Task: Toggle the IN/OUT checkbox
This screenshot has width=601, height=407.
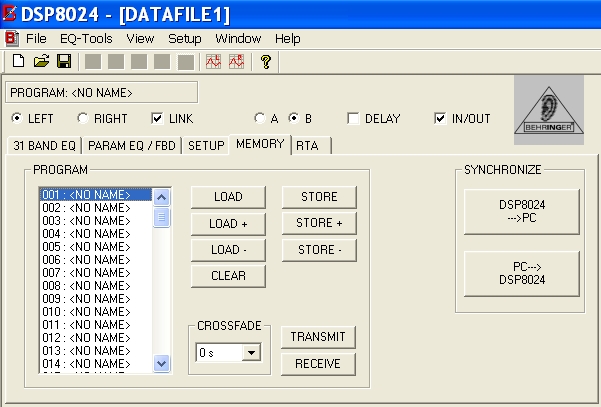Action: pyautogui.click(x=440, y=118)
